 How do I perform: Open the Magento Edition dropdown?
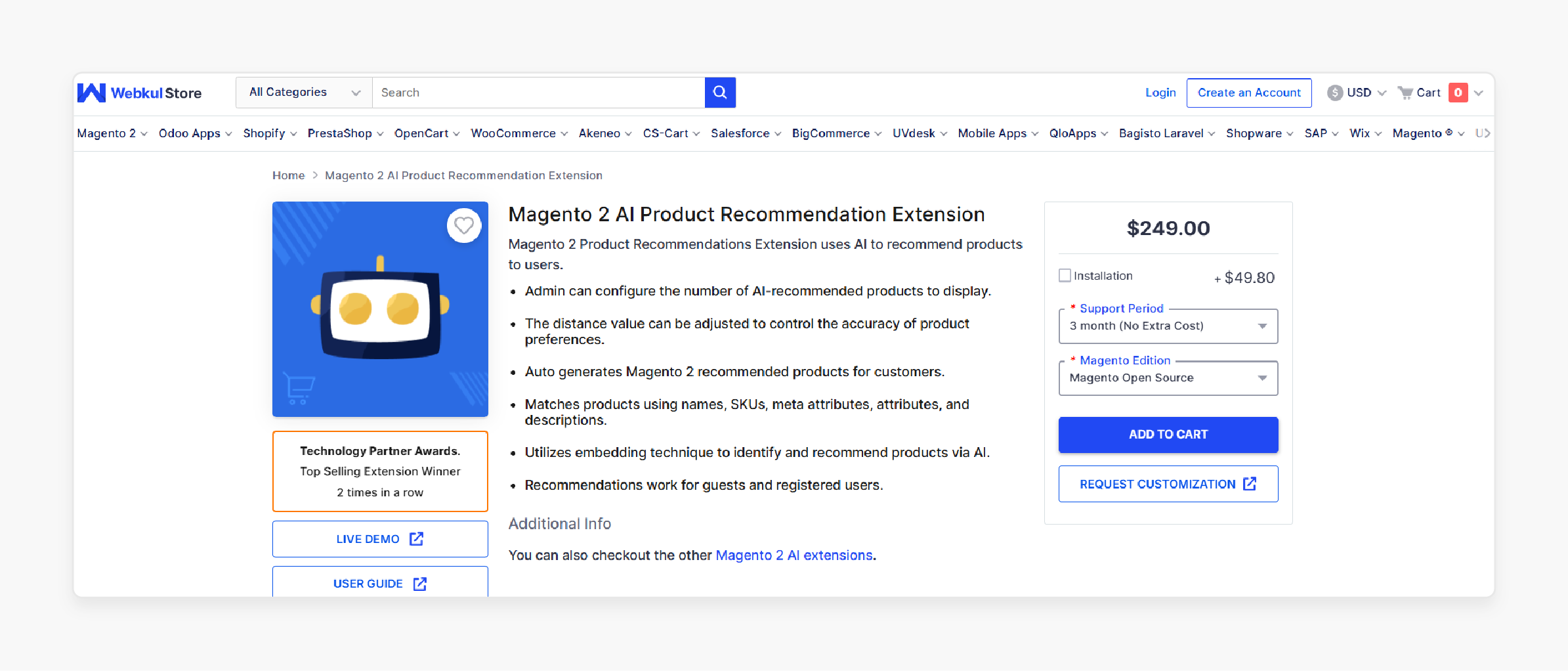[1168, 378]
